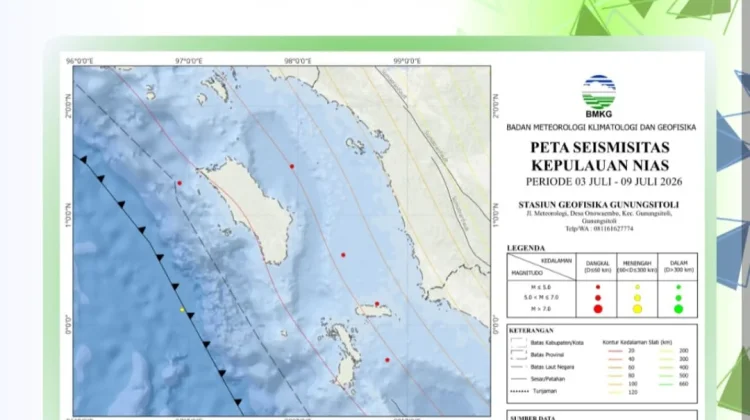The height and width of the screenshot is (420, 750).
Task: Click the contour line sample for 20 km
Action: pyautogui.click(x=615, y=351)
